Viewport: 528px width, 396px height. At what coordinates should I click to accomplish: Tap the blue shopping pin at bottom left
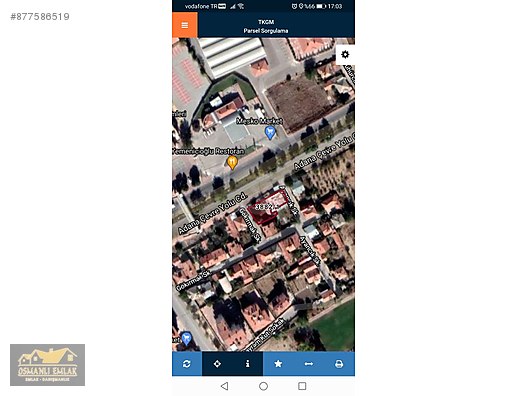coord(186,338)
